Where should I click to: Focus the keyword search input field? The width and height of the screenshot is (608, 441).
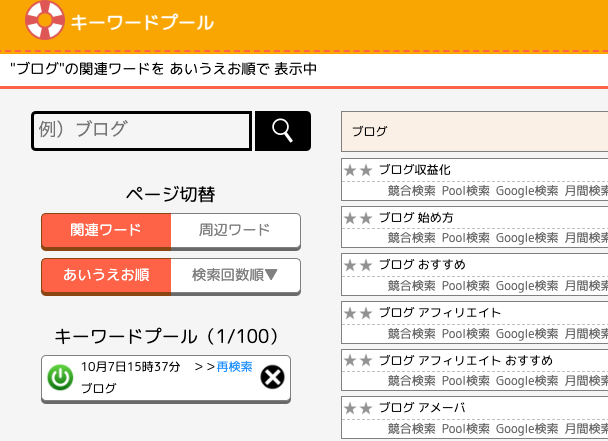(142, 131)
